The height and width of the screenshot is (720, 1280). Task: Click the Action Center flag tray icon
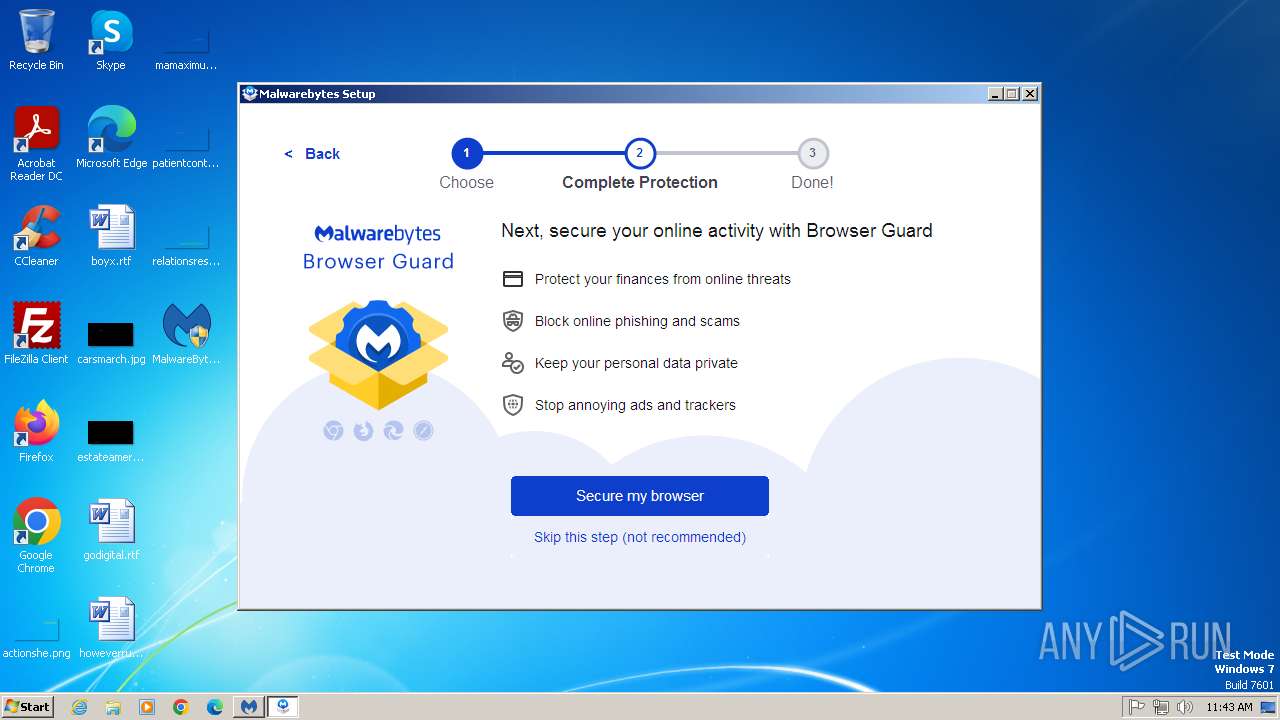point(1137,707)
